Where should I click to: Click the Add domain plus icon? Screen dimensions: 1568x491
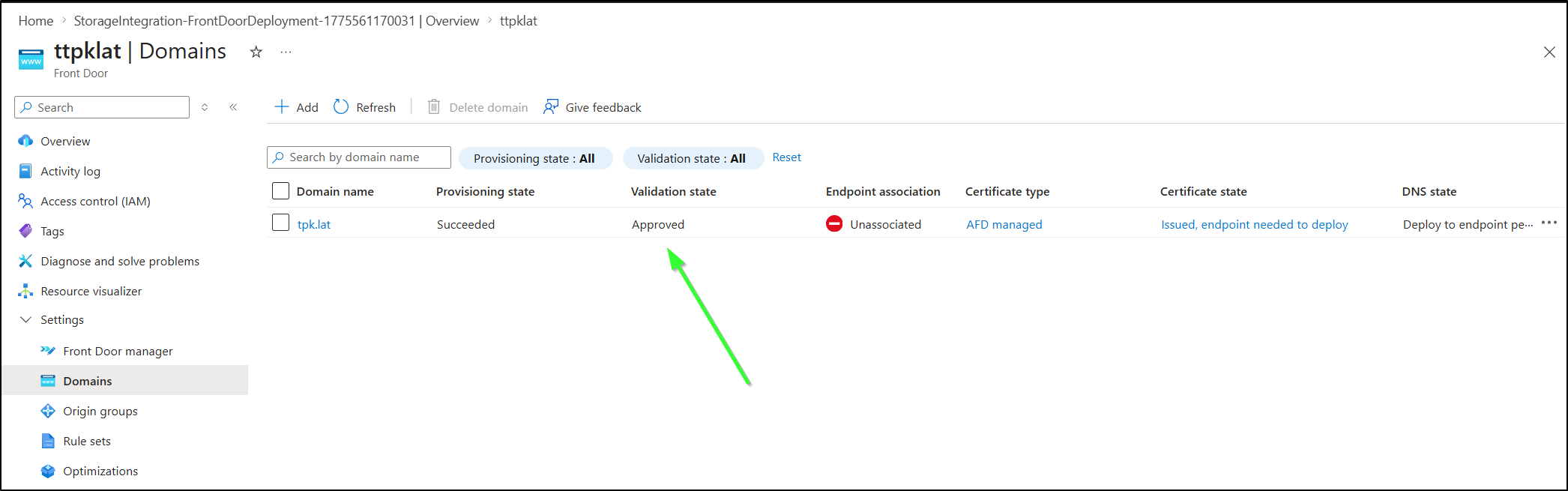pyautogui.click(x=282, y=107)
